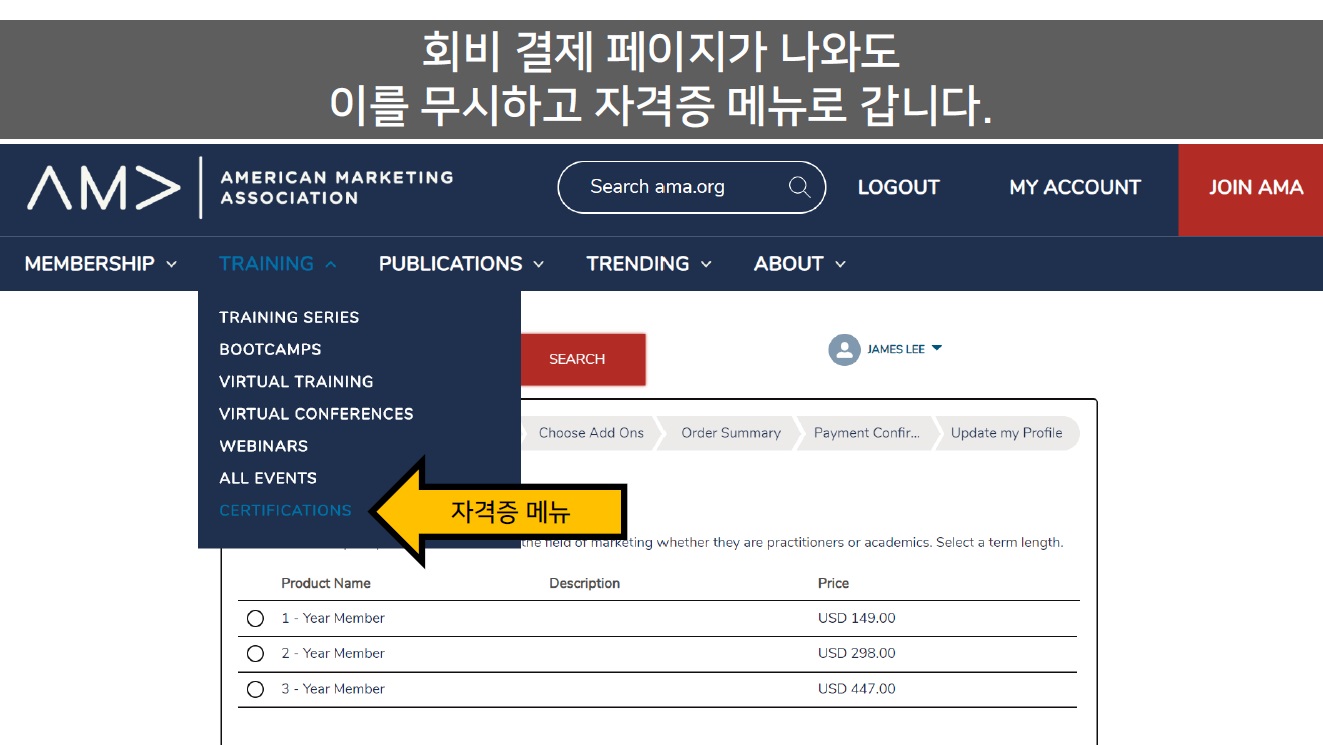Click the Price column header
The height and width of the screenshot is (745, 1323).
click(x=833, y=583)
